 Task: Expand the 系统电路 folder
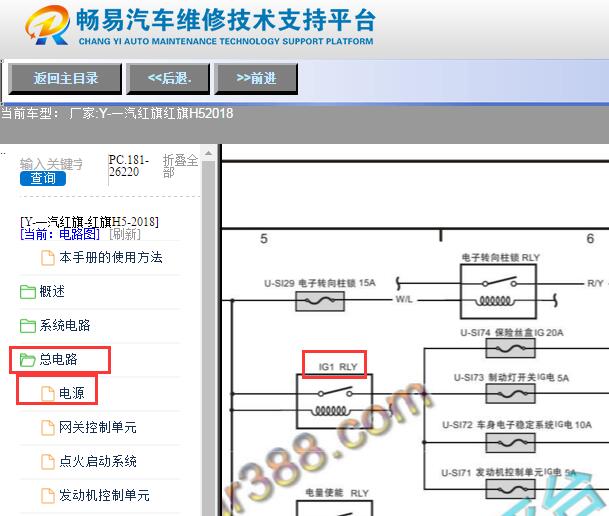click(x=65, y=325)
